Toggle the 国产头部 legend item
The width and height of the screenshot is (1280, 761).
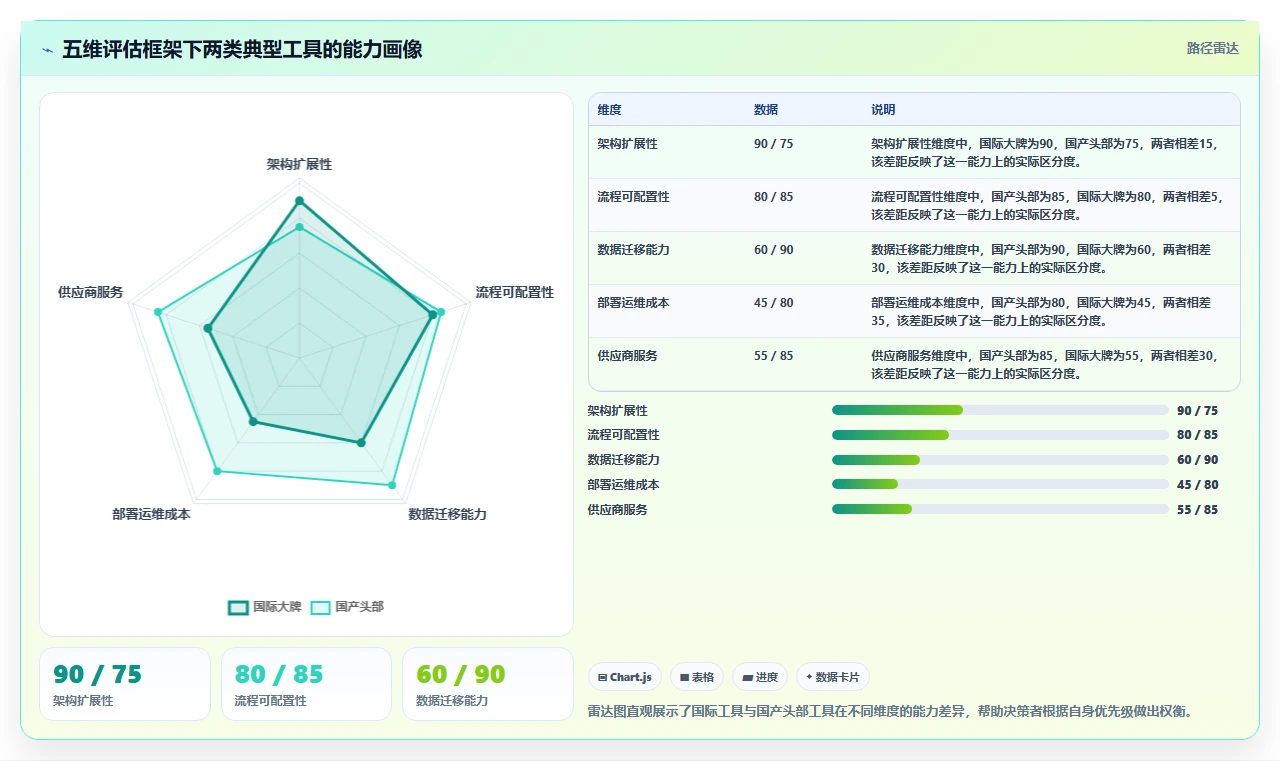(x=347, y=607)
